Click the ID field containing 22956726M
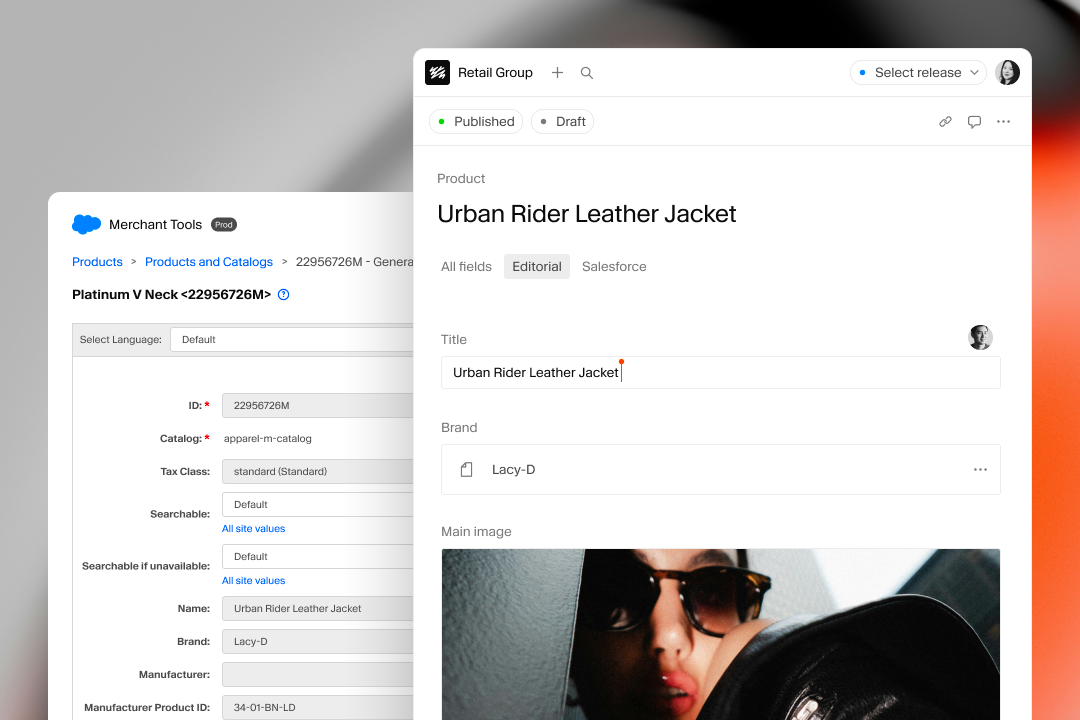This screenshot has height=720, width=1080. [318, 406]
